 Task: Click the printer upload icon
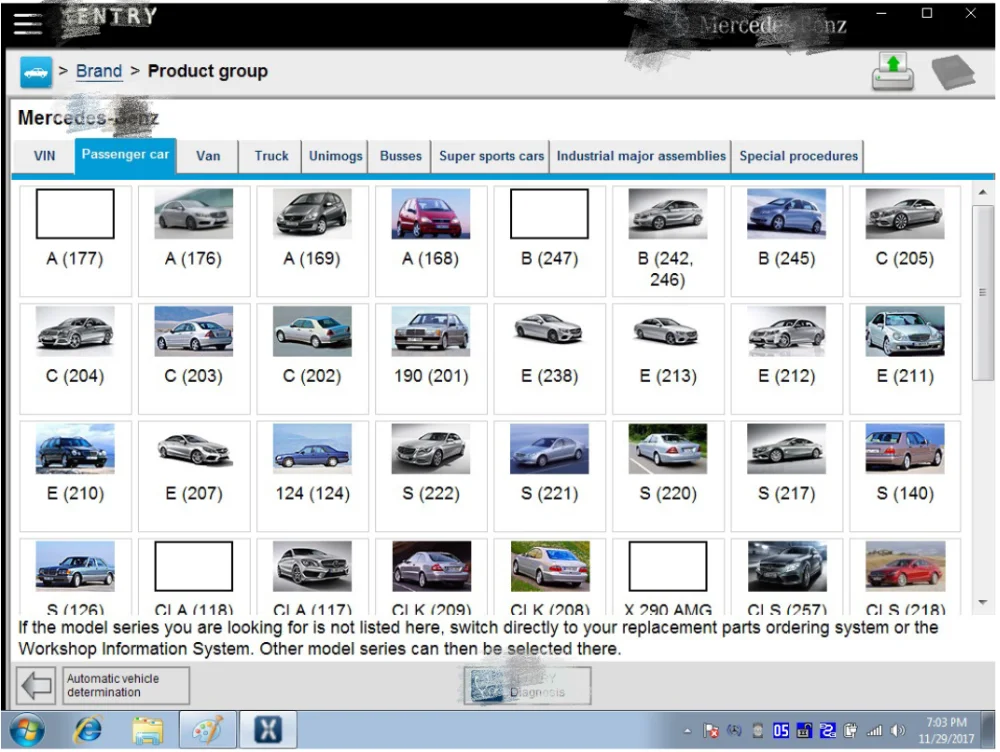coord(893,72)
